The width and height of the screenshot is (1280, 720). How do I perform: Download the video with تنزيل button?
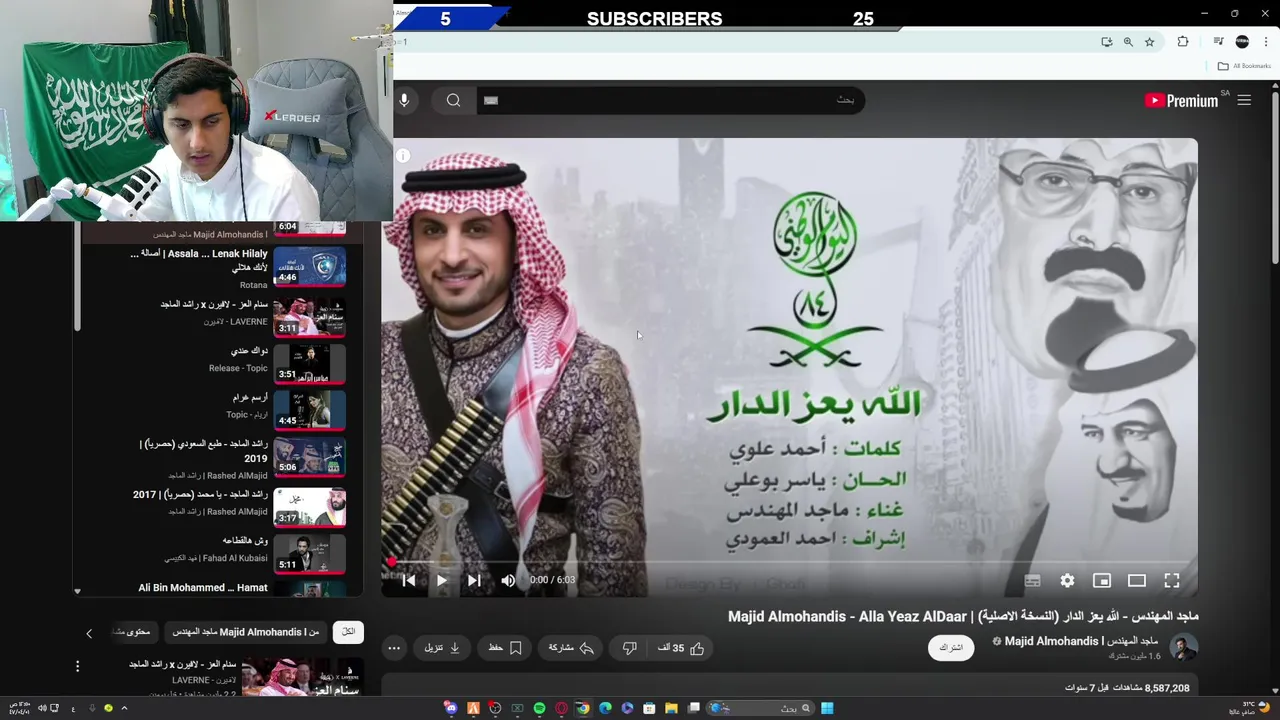pyautogui.click(x=442, y=648)
